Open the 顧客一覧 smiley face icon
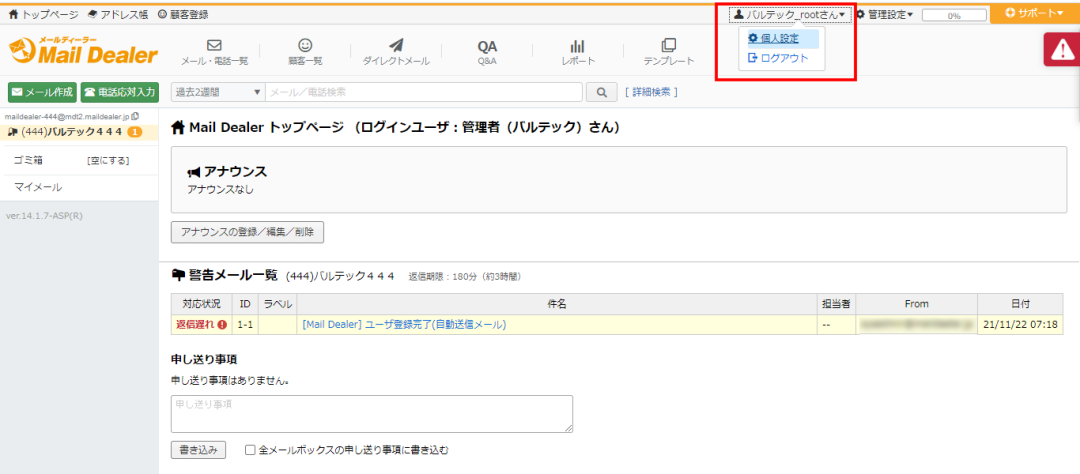Image resolution: width=1080 pixels, height=474 pixels. click(x=305, y=45)
